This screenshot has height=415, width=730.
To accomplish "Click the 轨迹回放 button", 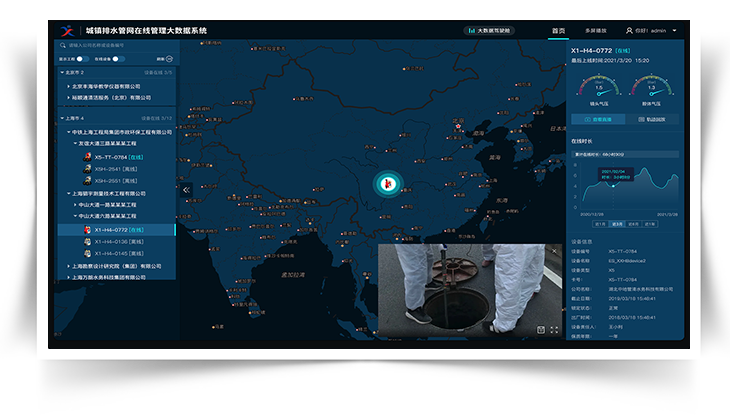I will 653,119.
